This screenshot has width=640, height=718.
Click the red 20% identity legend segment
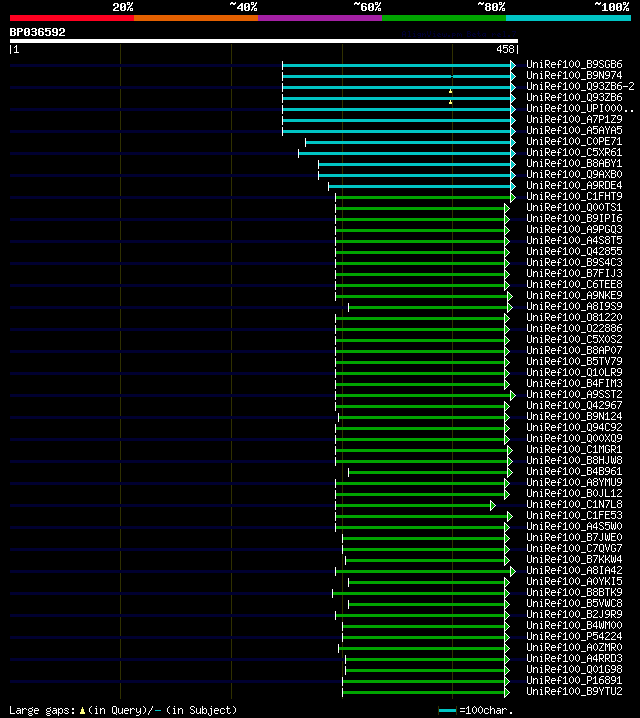(x=72, y=18)
